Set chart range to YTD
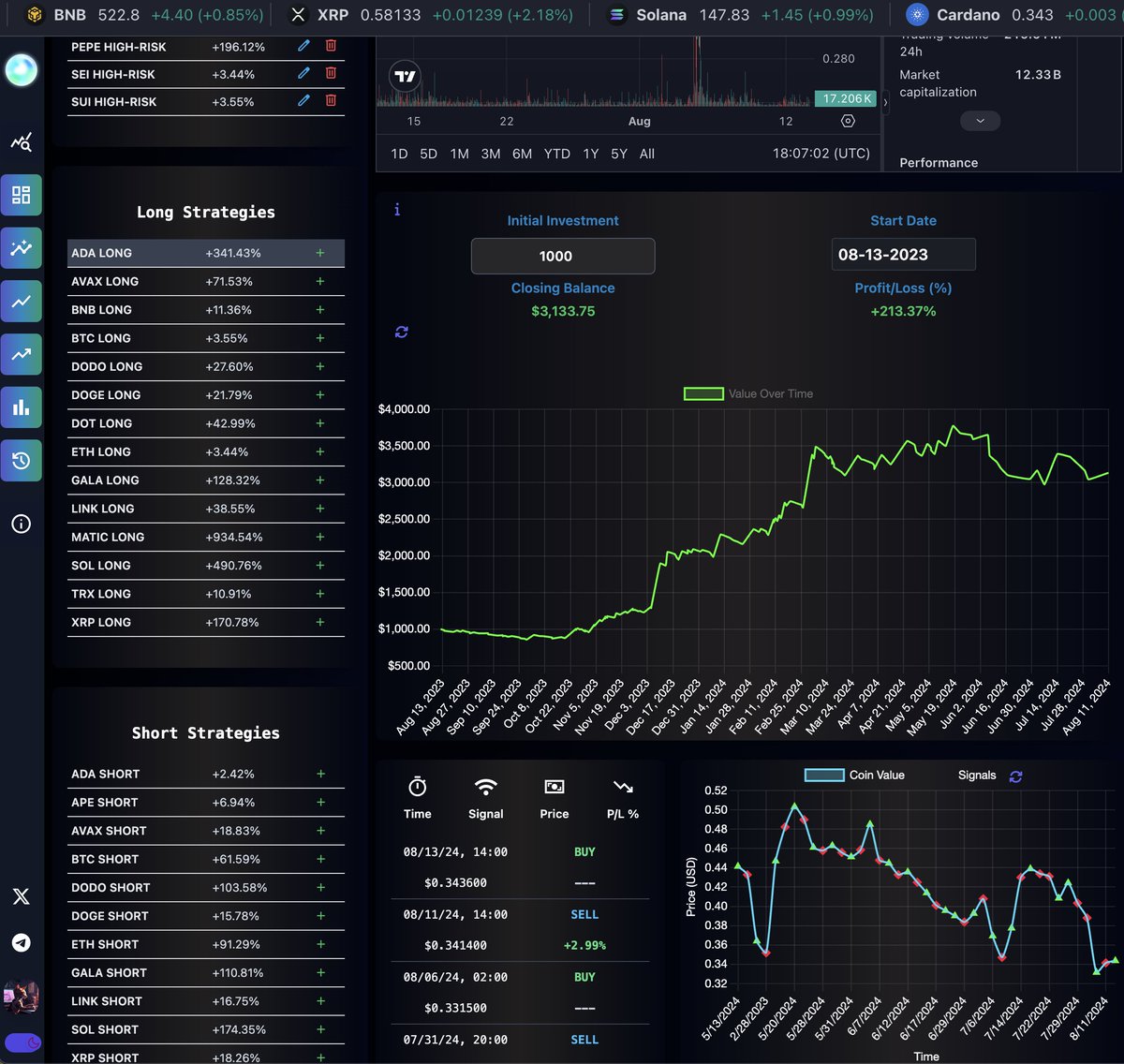Image resolution: width=1124 pixels, height=1064 pixels. point(557,154)
